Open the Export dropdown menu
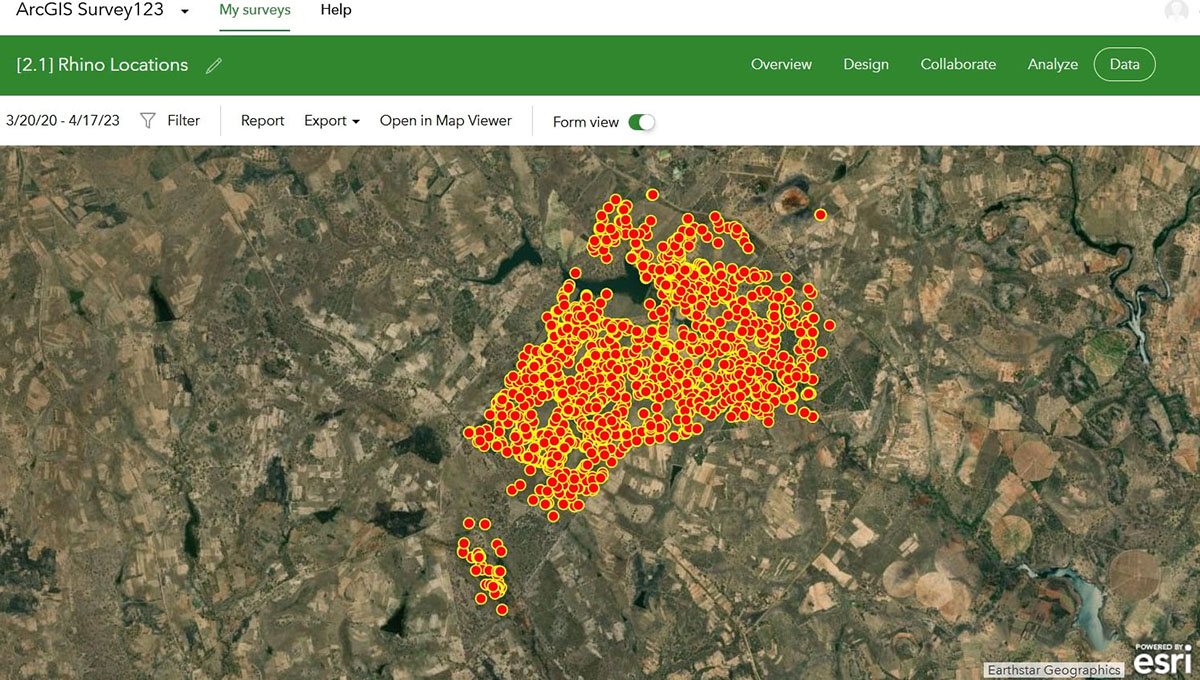Image resolution: width=1200 pixels, height=680 pixels. click(x=332, y=121)
